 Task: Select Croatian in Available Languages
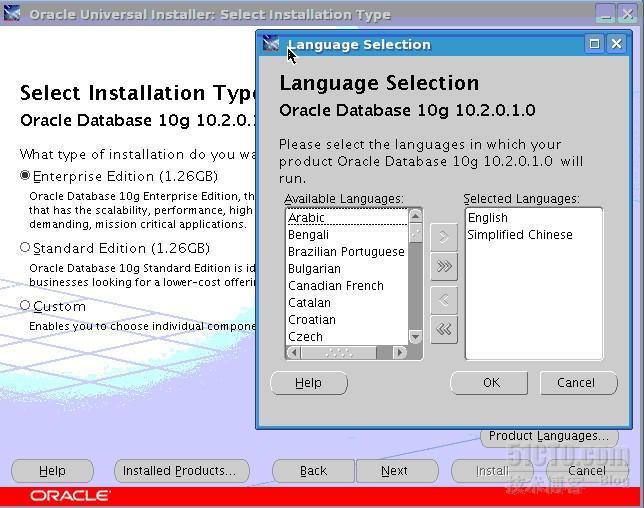point(347,320)
